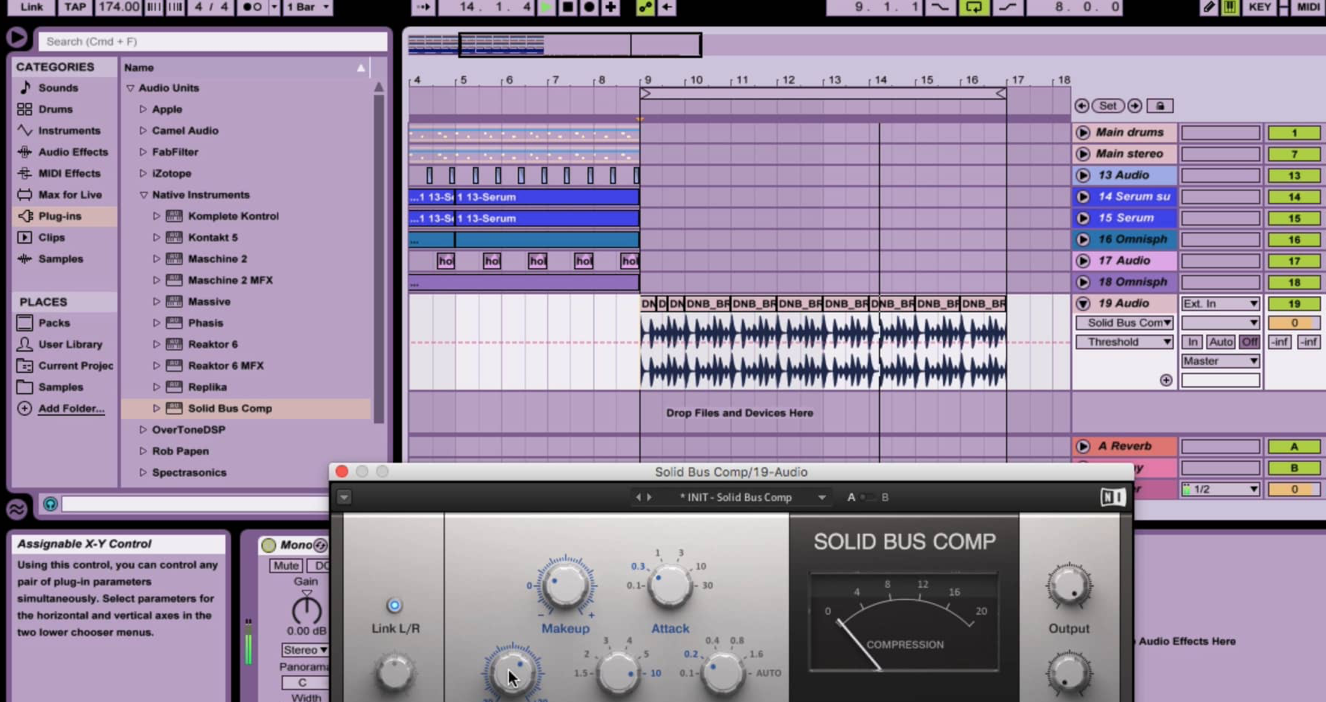1326x702 pixels.
Task: Open the plugin preset dropdown arrow
Action: 822,497
